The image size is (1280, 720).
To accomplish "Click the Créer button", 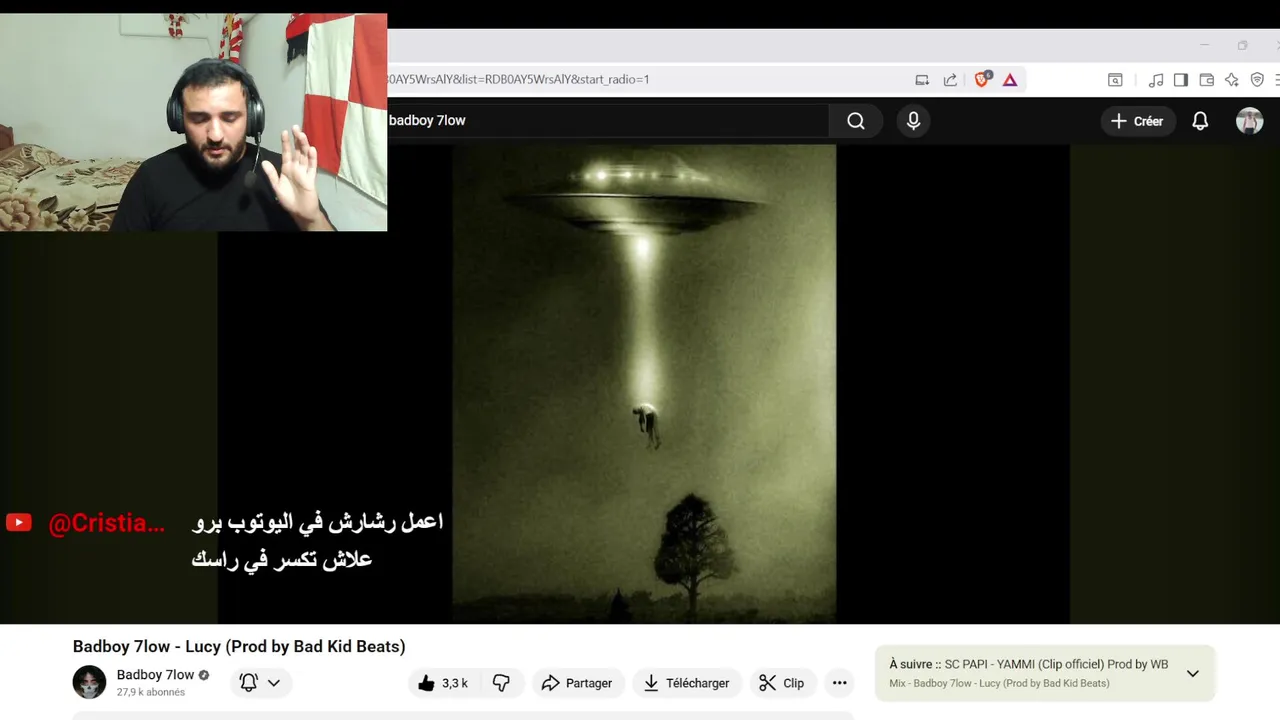I will coord(1137,121).
